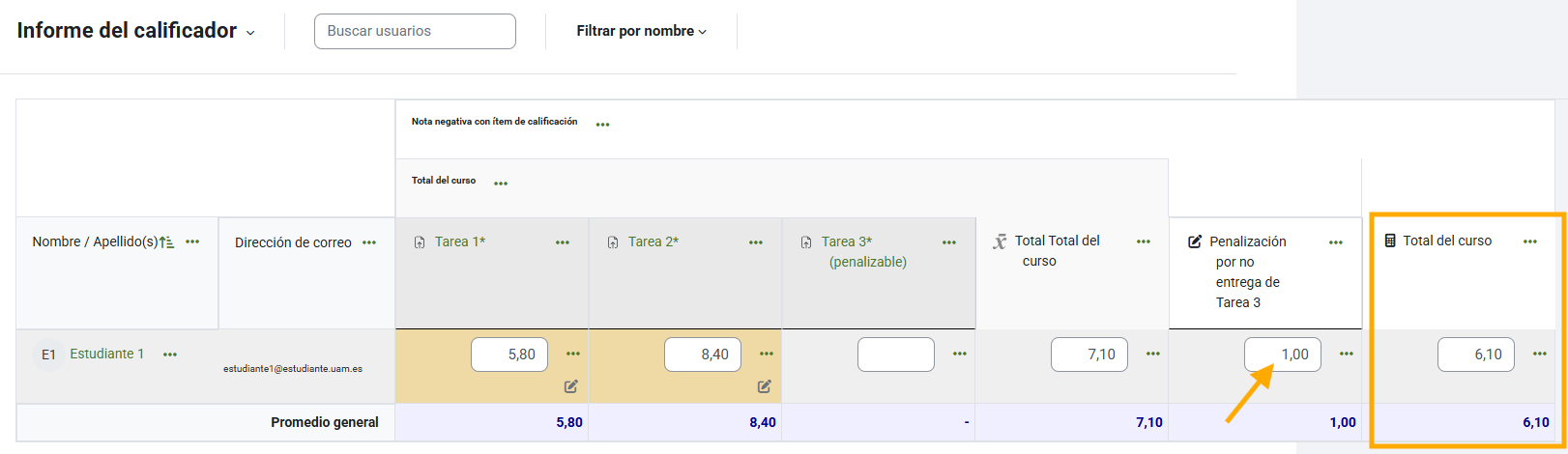The height and width of the screenshot is (454, 1568).
Task: Click the override edit icon under Tarea 1 grade
Action: click(571, 386)
